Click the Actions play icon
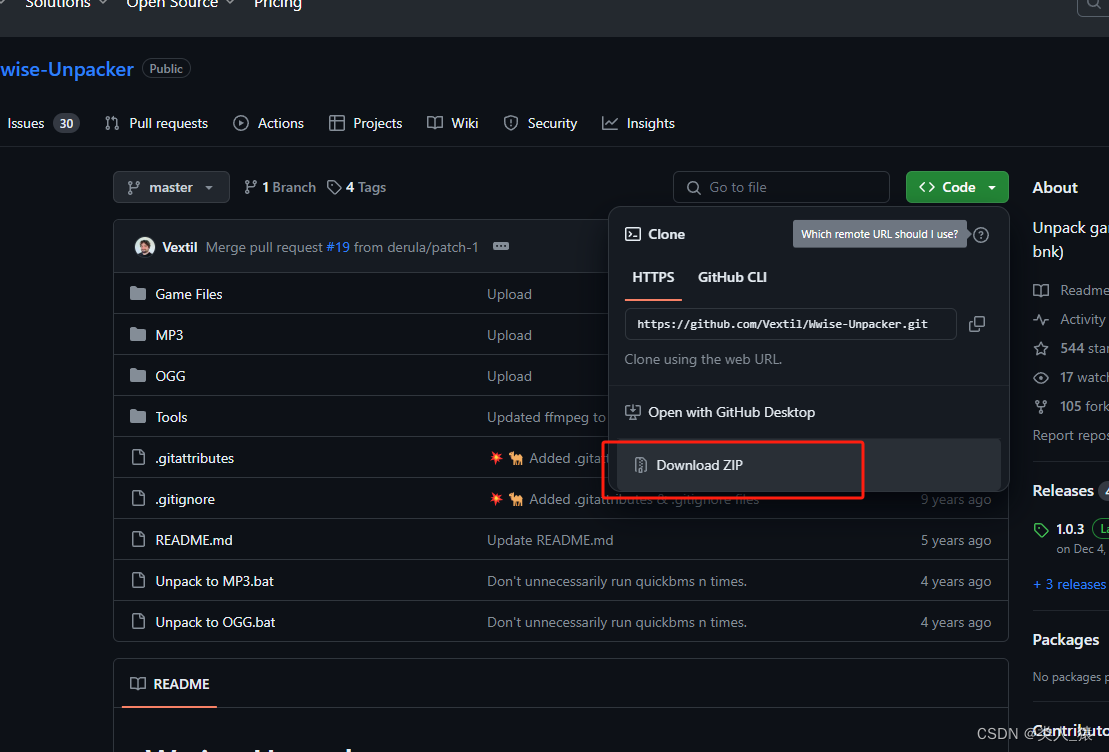This screenshot has height=752, width=1109. click(x=241, y=123)
